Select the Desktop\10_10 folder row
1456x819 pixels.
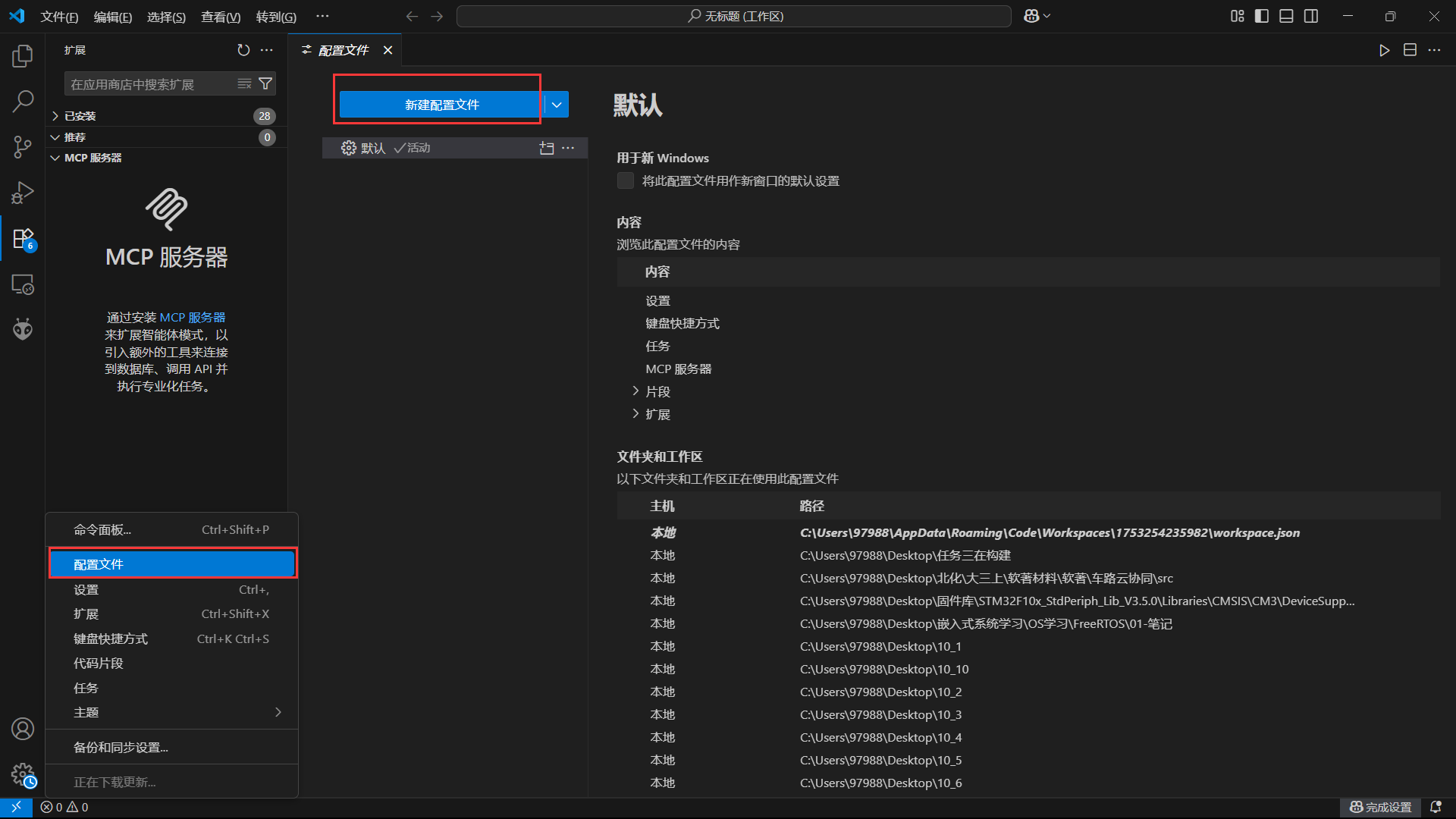tap(1028, 670)
